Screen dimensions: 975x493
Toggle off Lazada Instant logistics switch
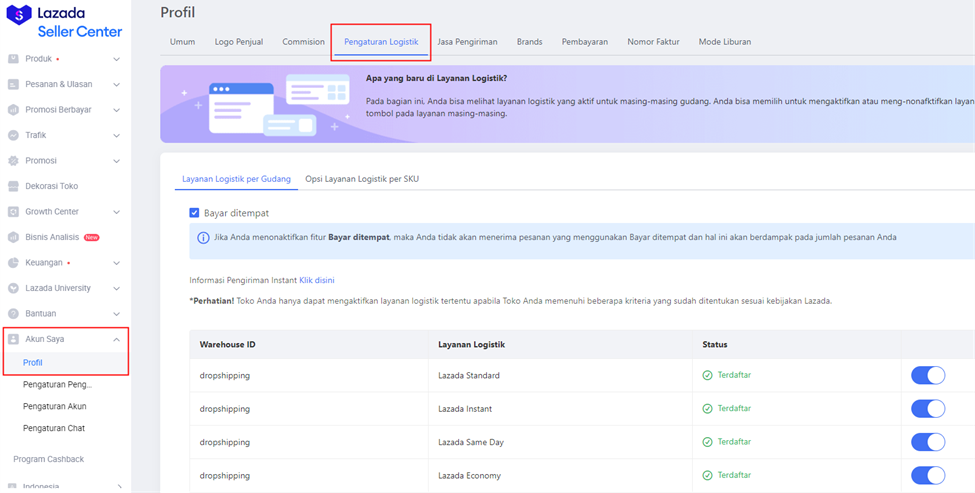click(928, 409)
